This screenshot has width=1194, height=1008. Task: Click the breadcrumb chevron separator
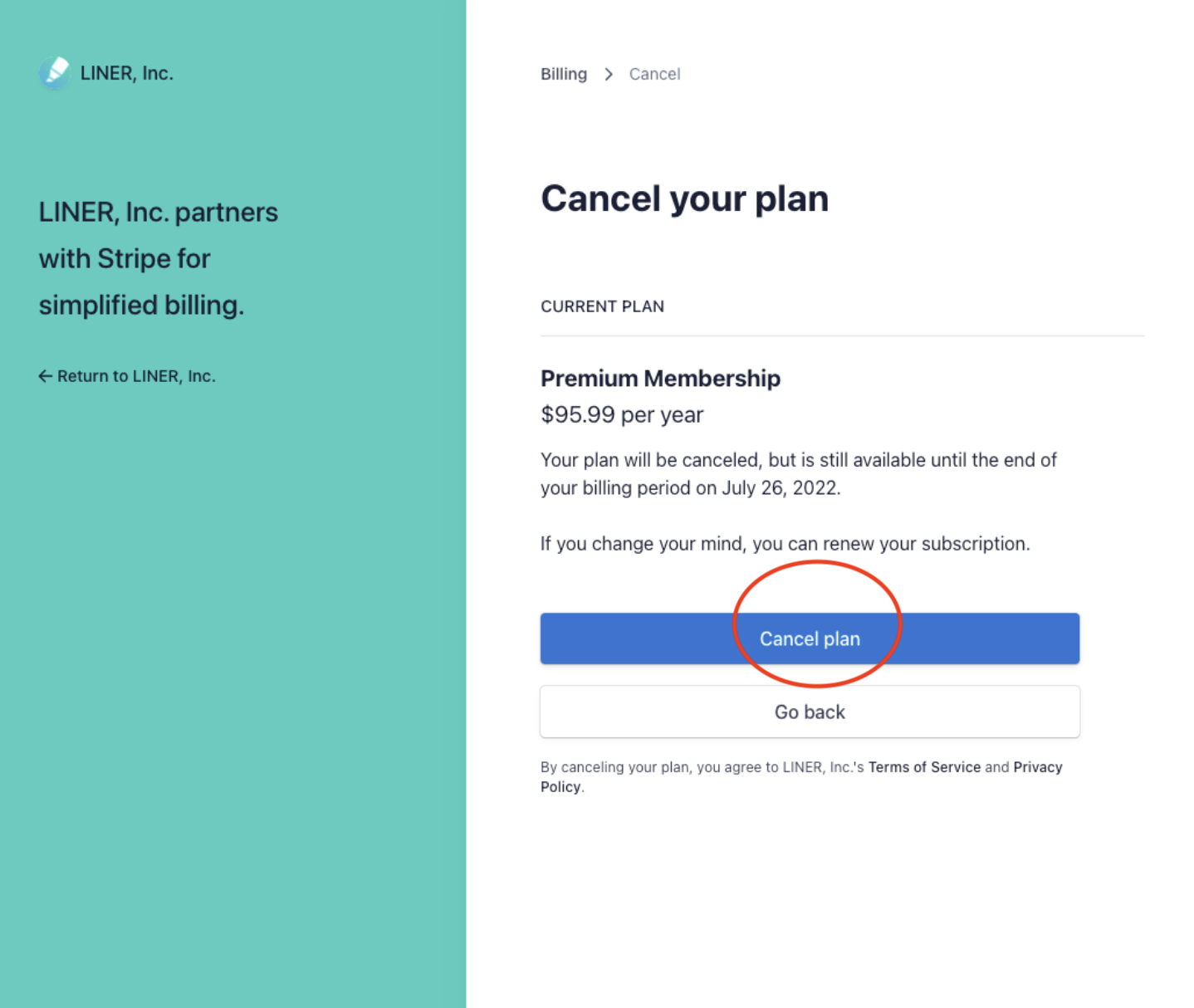pos(609,75)
